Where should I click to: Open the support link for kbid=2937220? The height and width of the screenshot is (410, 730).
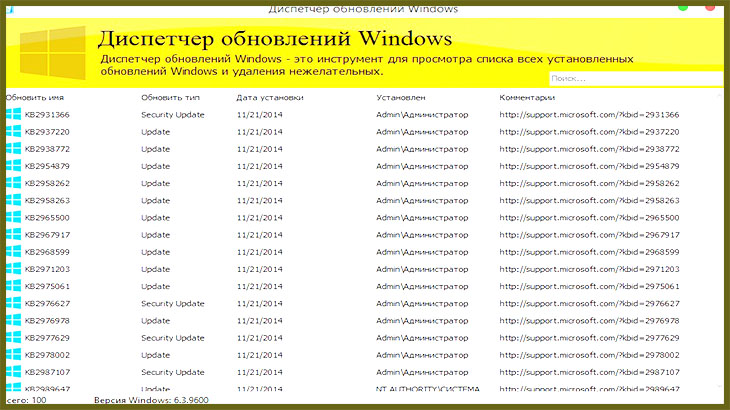click(x=589, y=132)
